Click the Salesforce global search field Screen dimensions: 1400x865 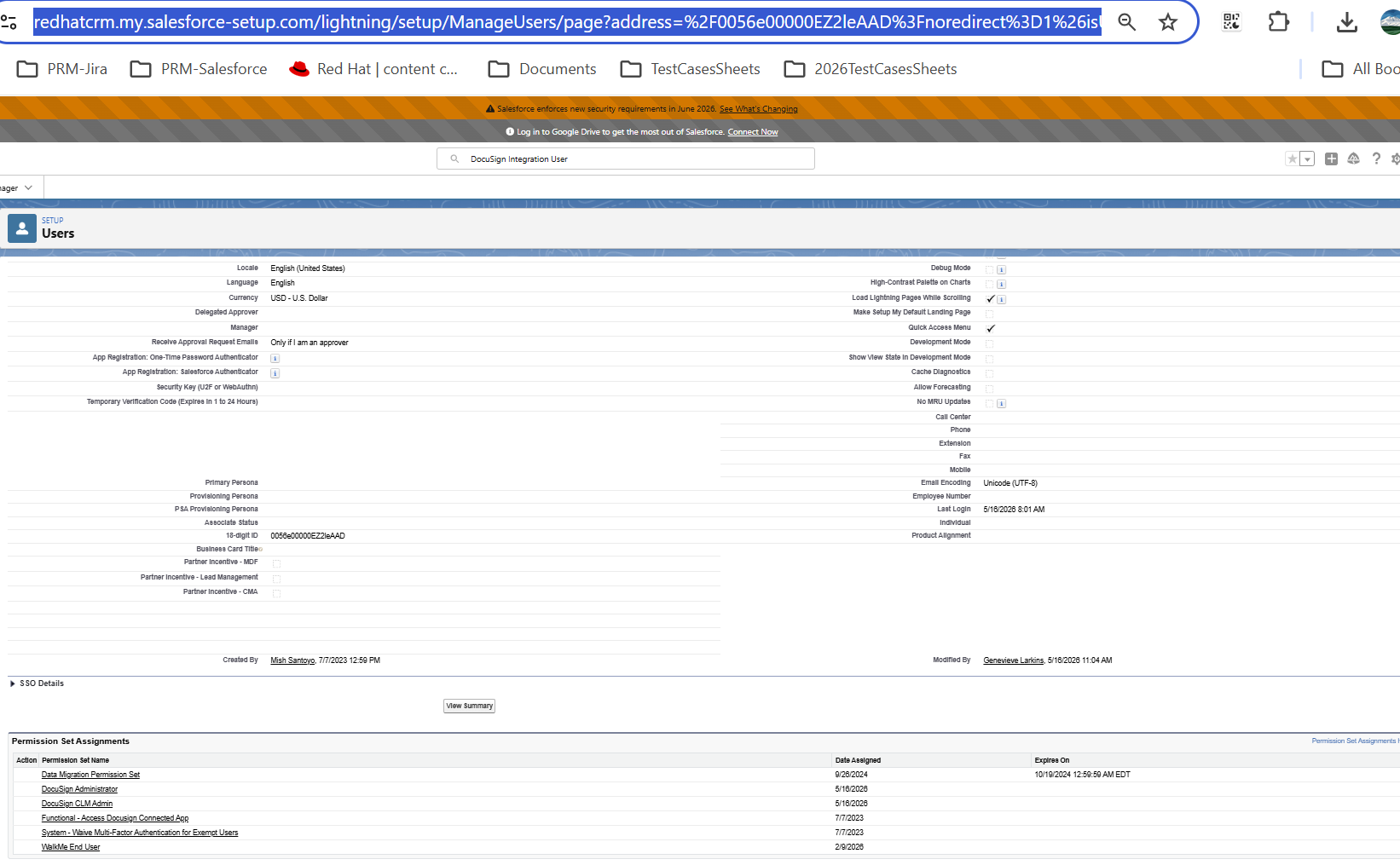tap(626, 159)
